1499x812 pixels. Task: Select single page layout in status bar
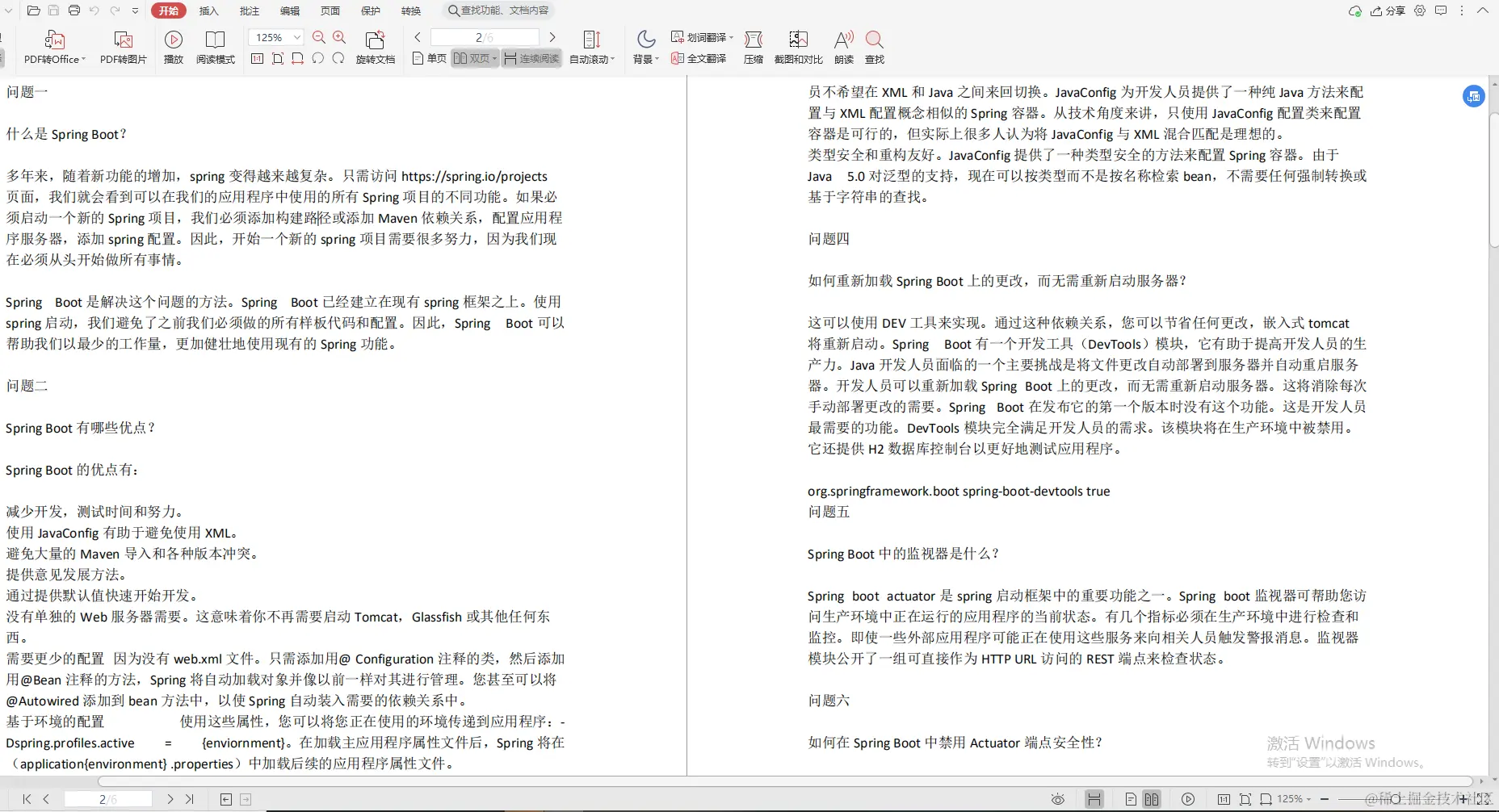click(1131, 799)
